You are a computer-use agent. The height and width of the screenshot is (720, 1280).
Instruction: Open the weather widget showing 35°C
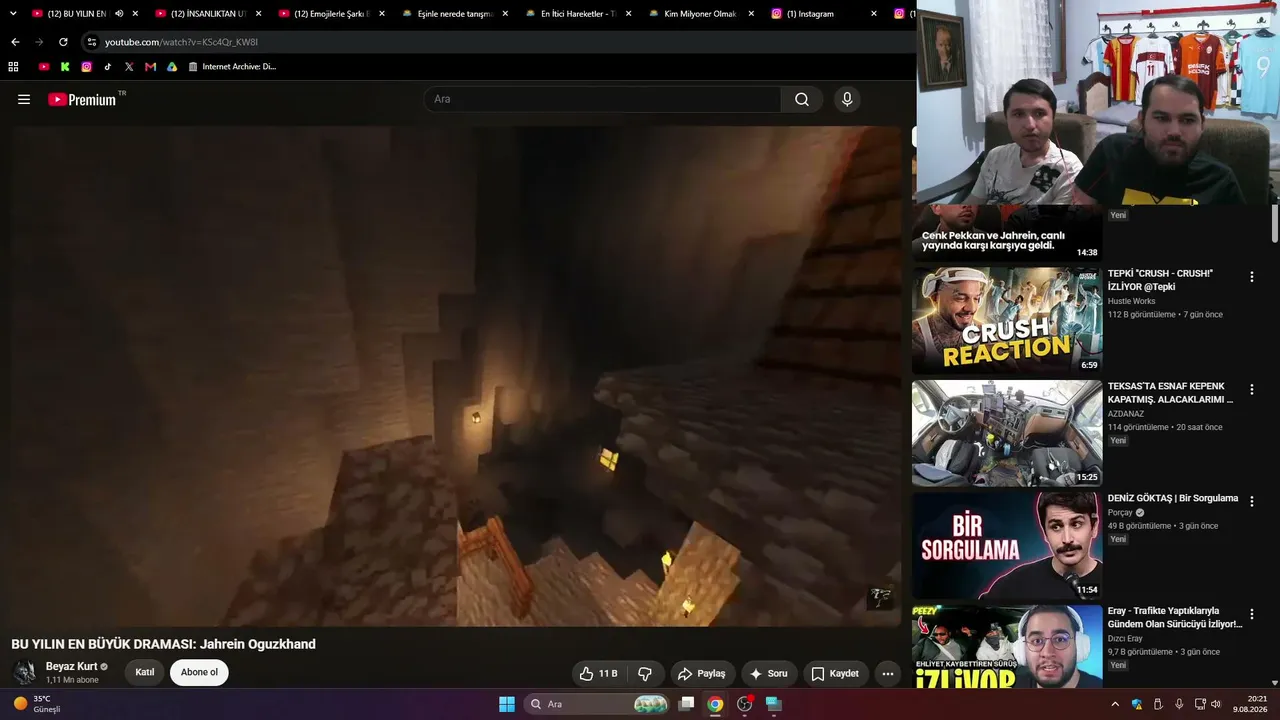[x=37, y=704]
